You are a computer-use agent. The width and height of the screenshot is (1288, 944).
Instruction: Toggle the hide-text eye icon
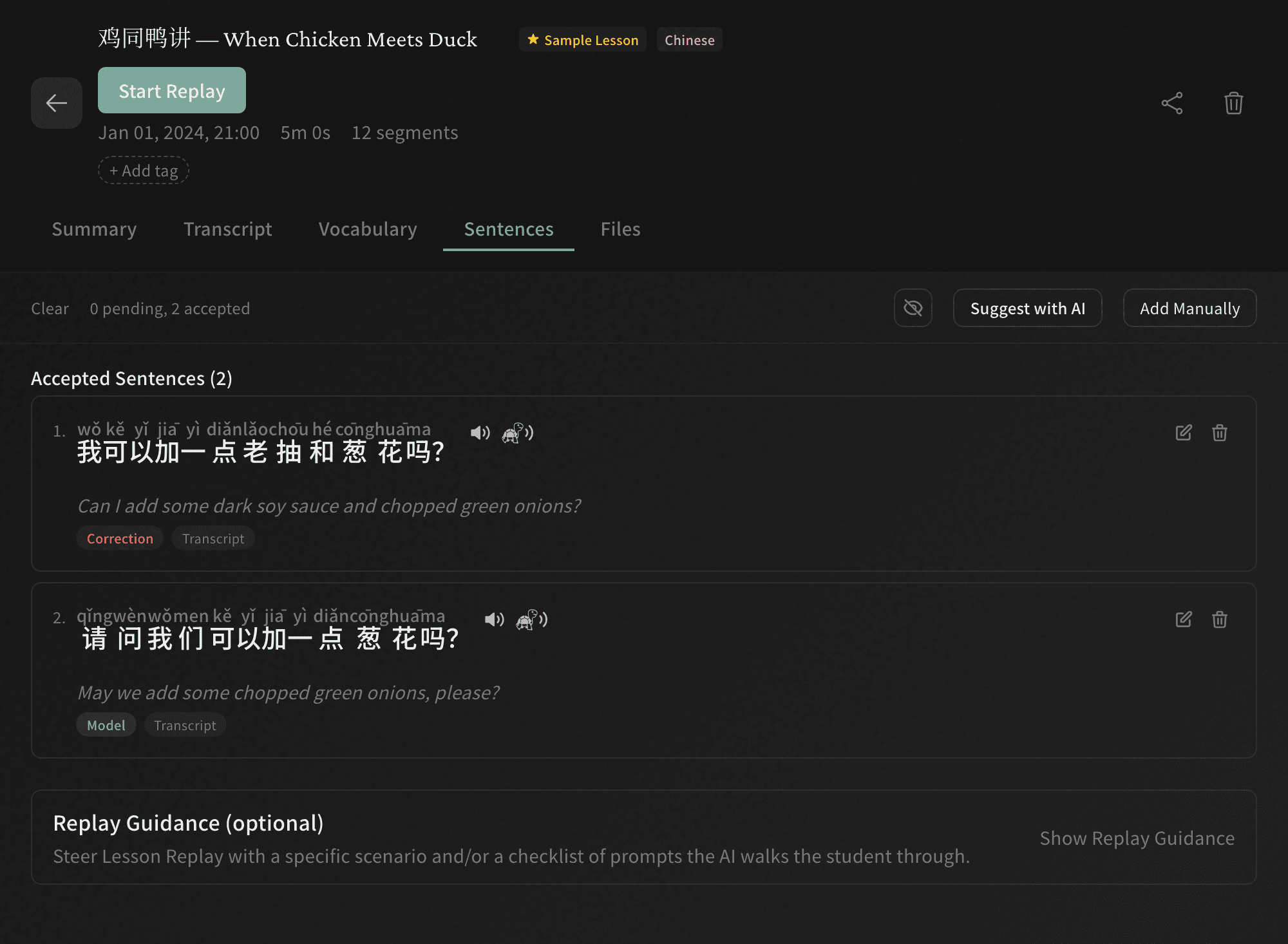(x=913, y=308)
